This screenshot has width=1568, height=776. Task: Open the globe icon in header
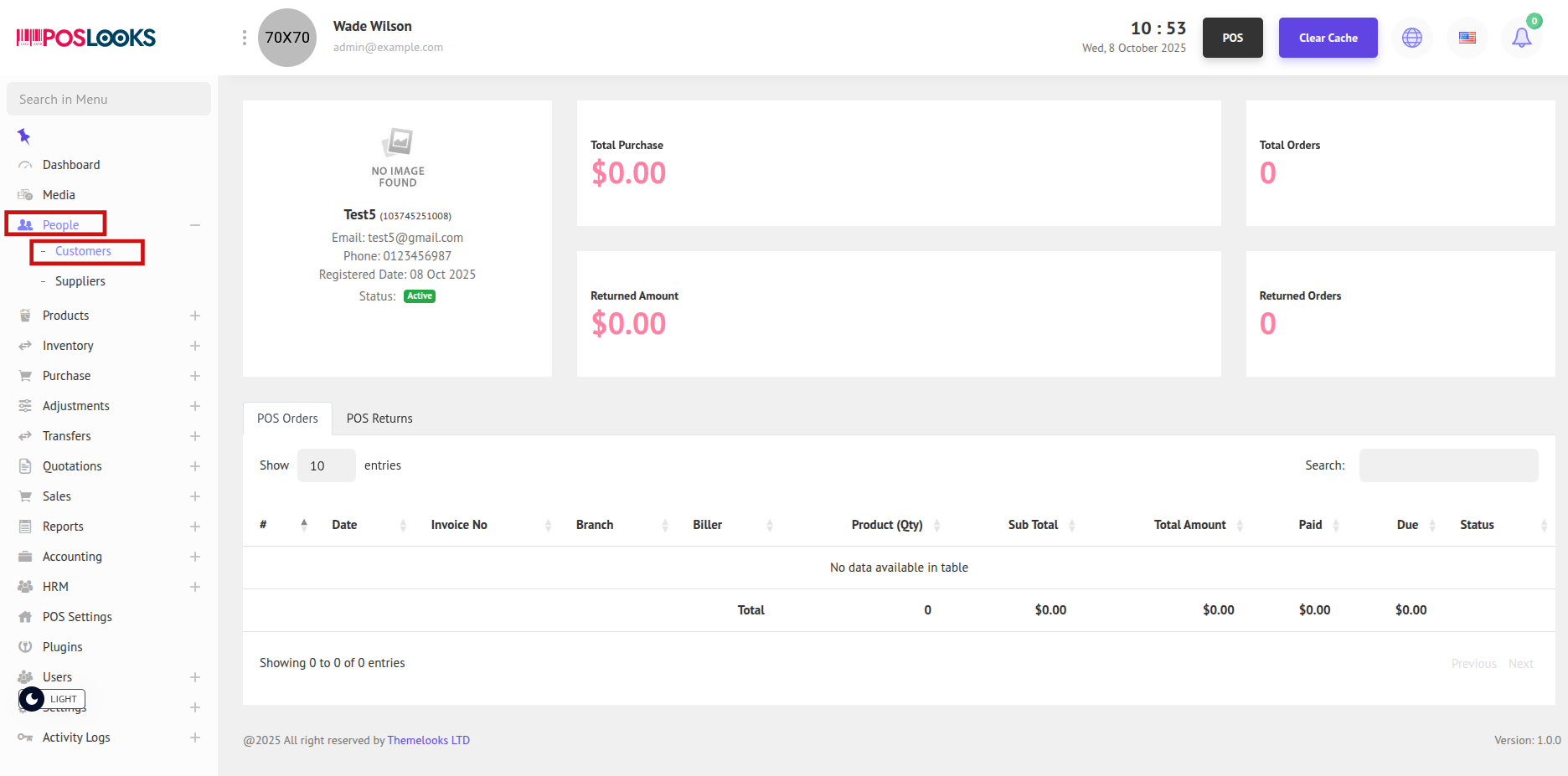[1412, 38]
